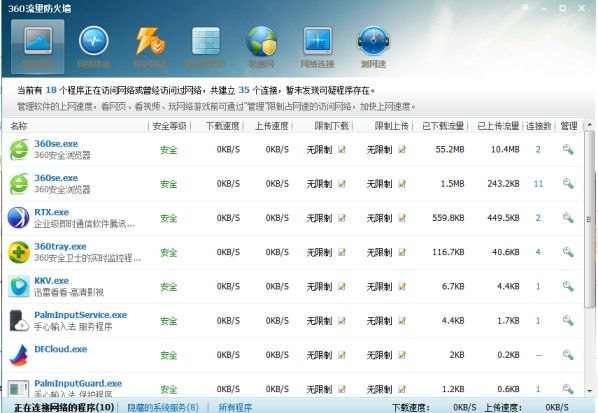Screen dimensions: 598x413
Task: Edit download limit for PalmInputService.exe
Action: pyautogui.click(x=342, y=321)
